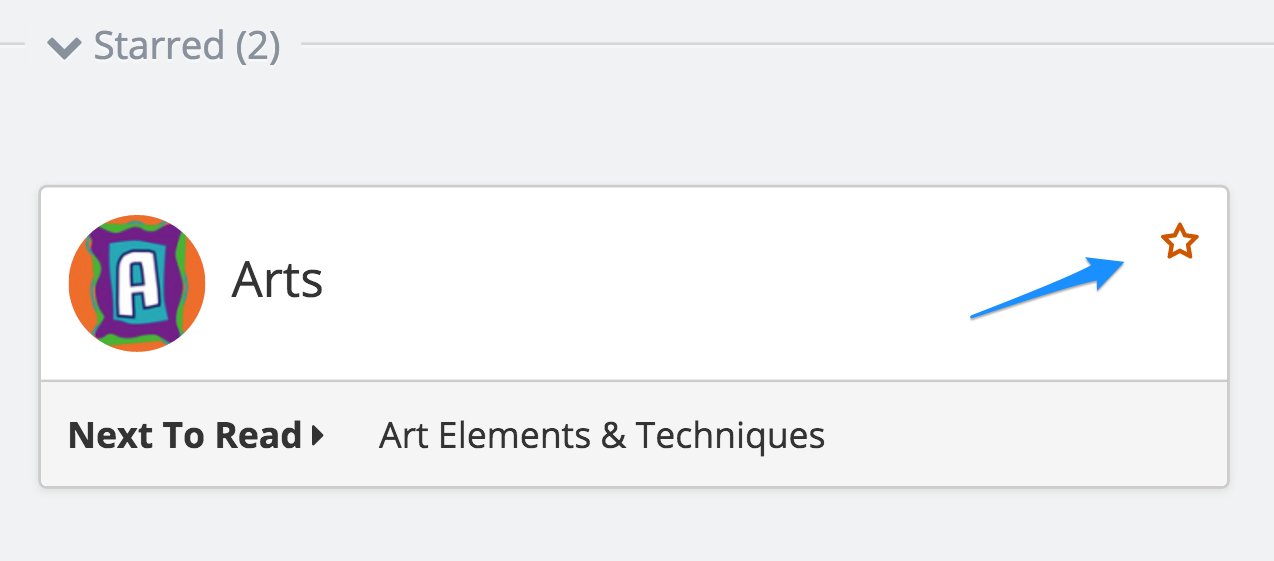Open the Arts course circular icon
This screenshot has height=561, width=1274.
pos(137,283)
